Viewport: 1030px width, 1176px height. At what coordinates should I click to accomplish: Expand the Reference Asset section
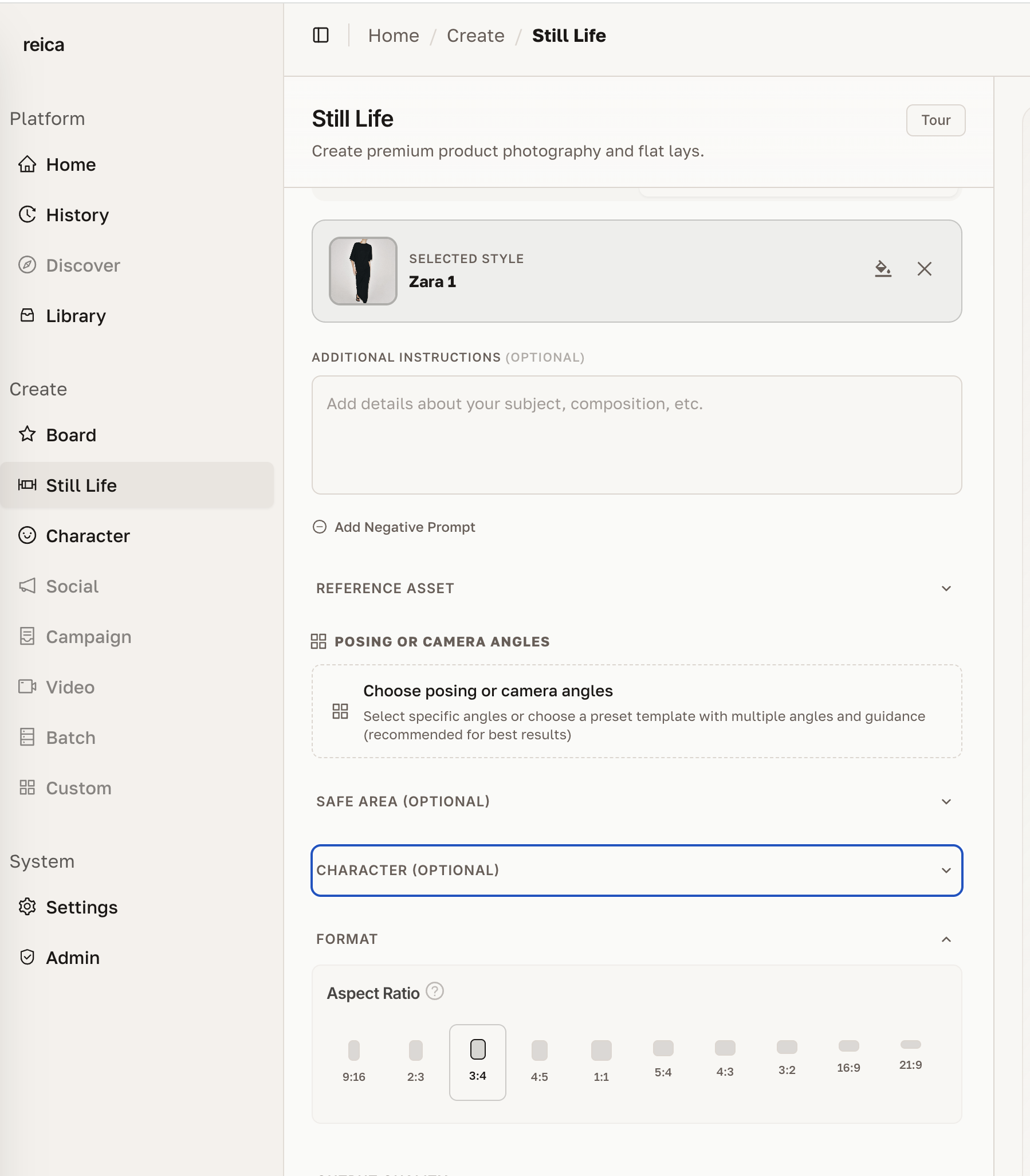636,589
